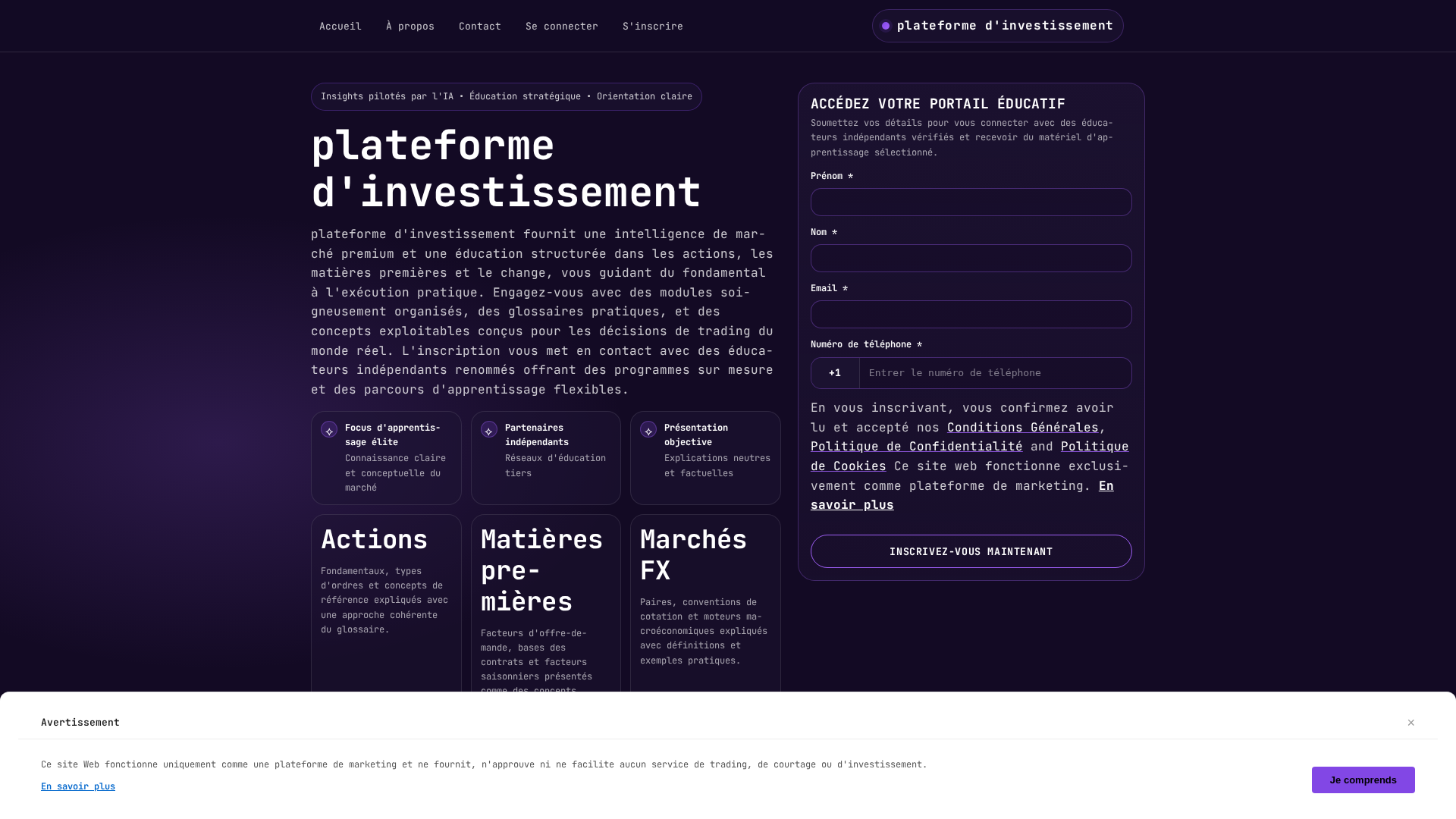The height and width of the screenshot is (819, 1456).
Task: Click En savoir plus in the warning banner
Action: tap(78, 786)
